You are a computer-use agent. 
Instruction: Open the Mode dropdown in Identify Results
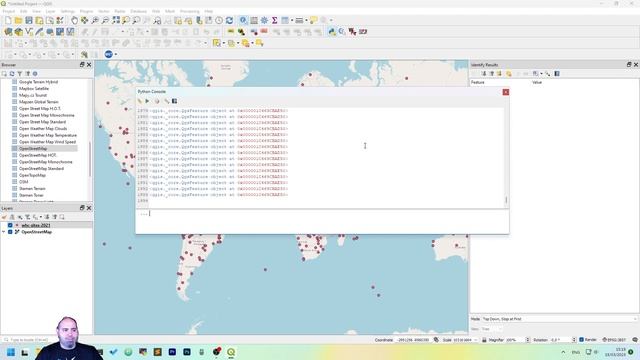(x=559, y=319)
